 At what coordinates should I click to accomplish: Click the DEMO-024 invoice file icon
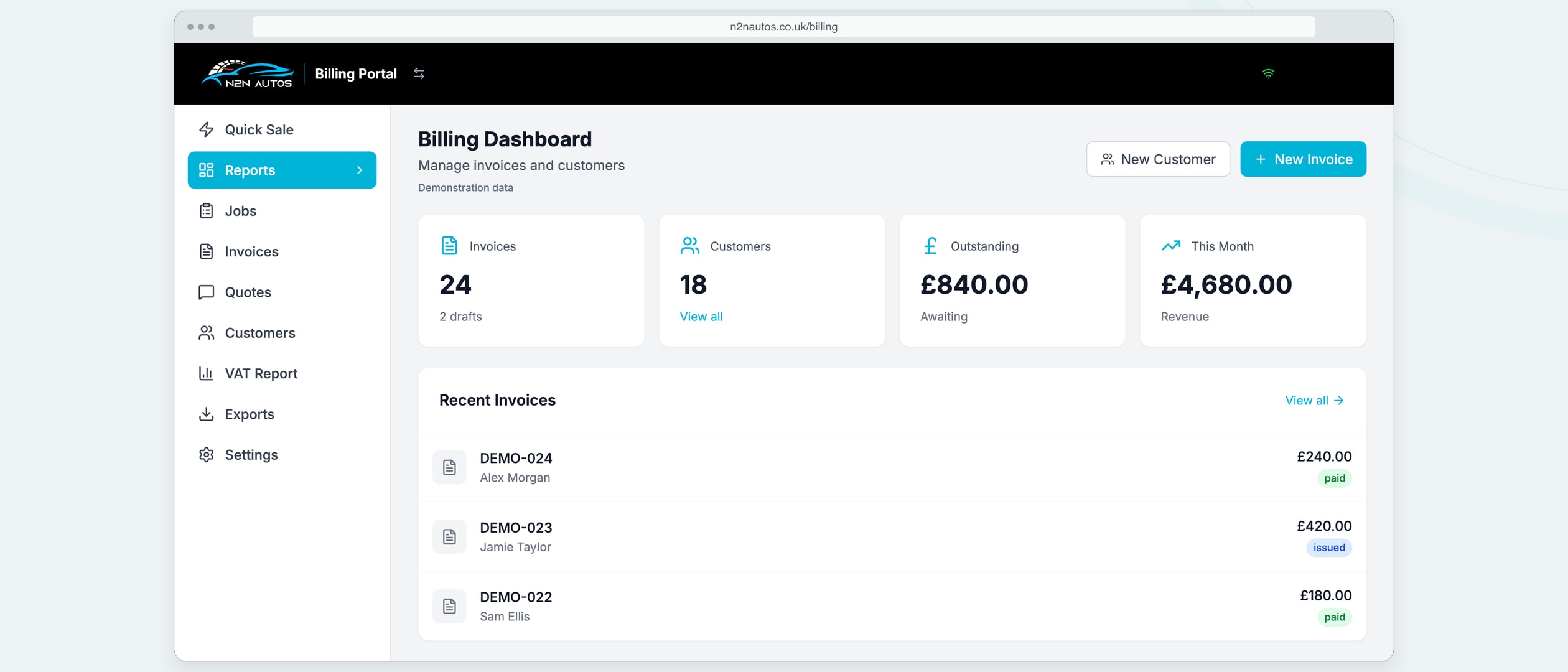click(449, 467)
